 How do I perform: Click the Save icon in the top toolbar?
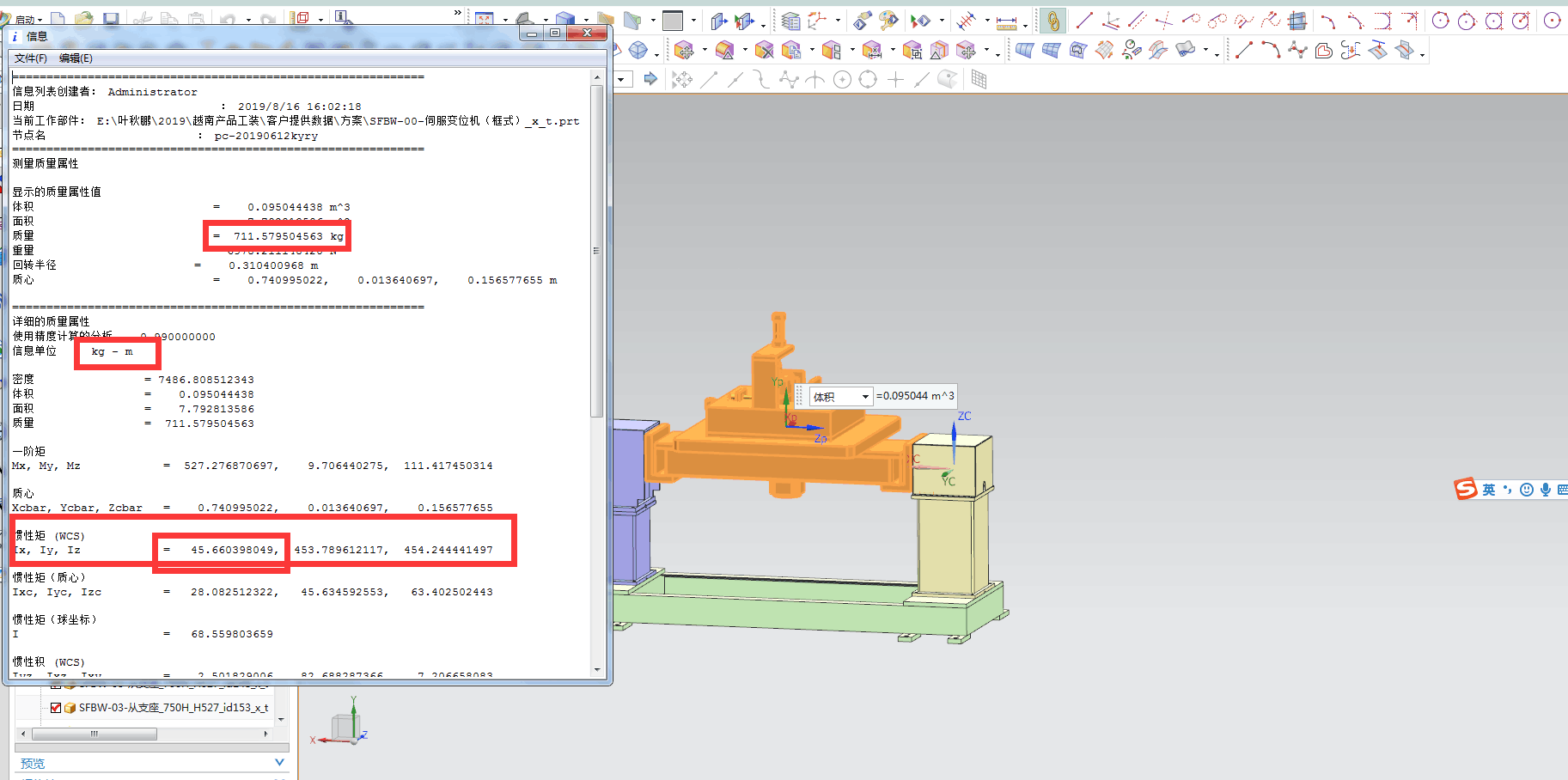tap(111, 19)
